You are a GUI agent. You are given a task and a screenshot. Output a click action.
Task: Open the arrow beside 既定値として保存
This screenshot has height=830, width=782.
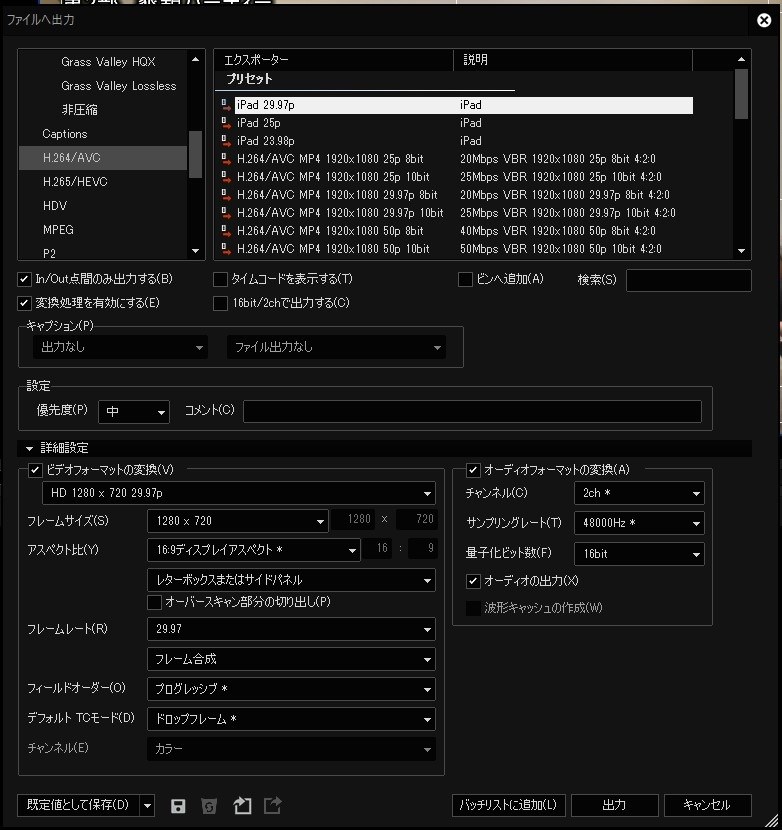point(147,806)
